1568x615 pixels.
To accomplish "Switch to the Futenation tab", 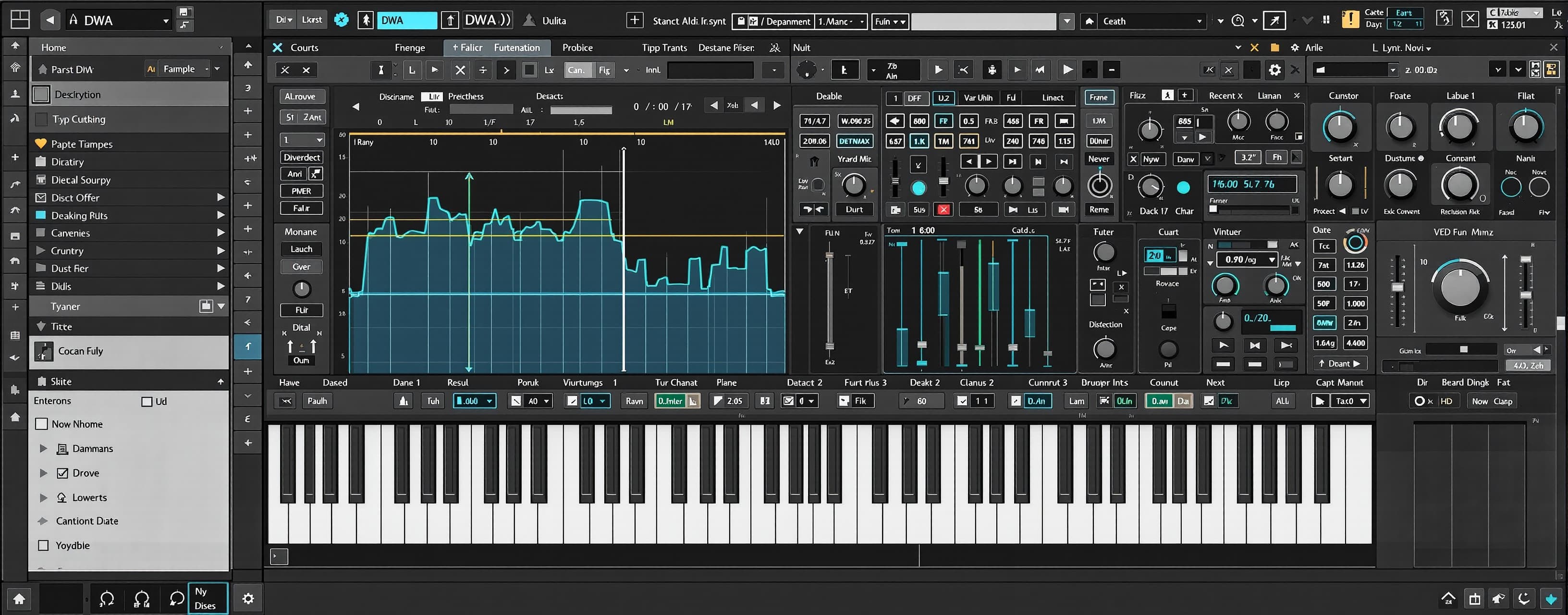I will [517, 48].
